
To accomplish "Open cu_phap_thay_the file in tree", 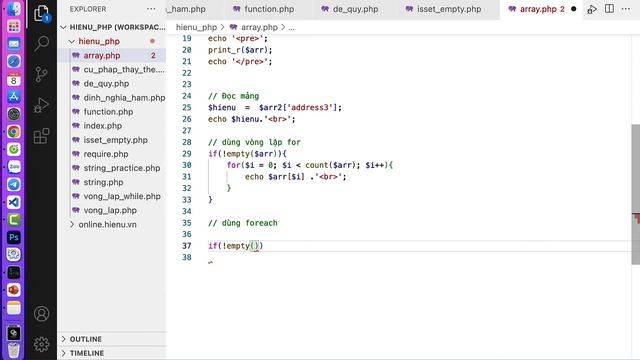I will 112,69.
